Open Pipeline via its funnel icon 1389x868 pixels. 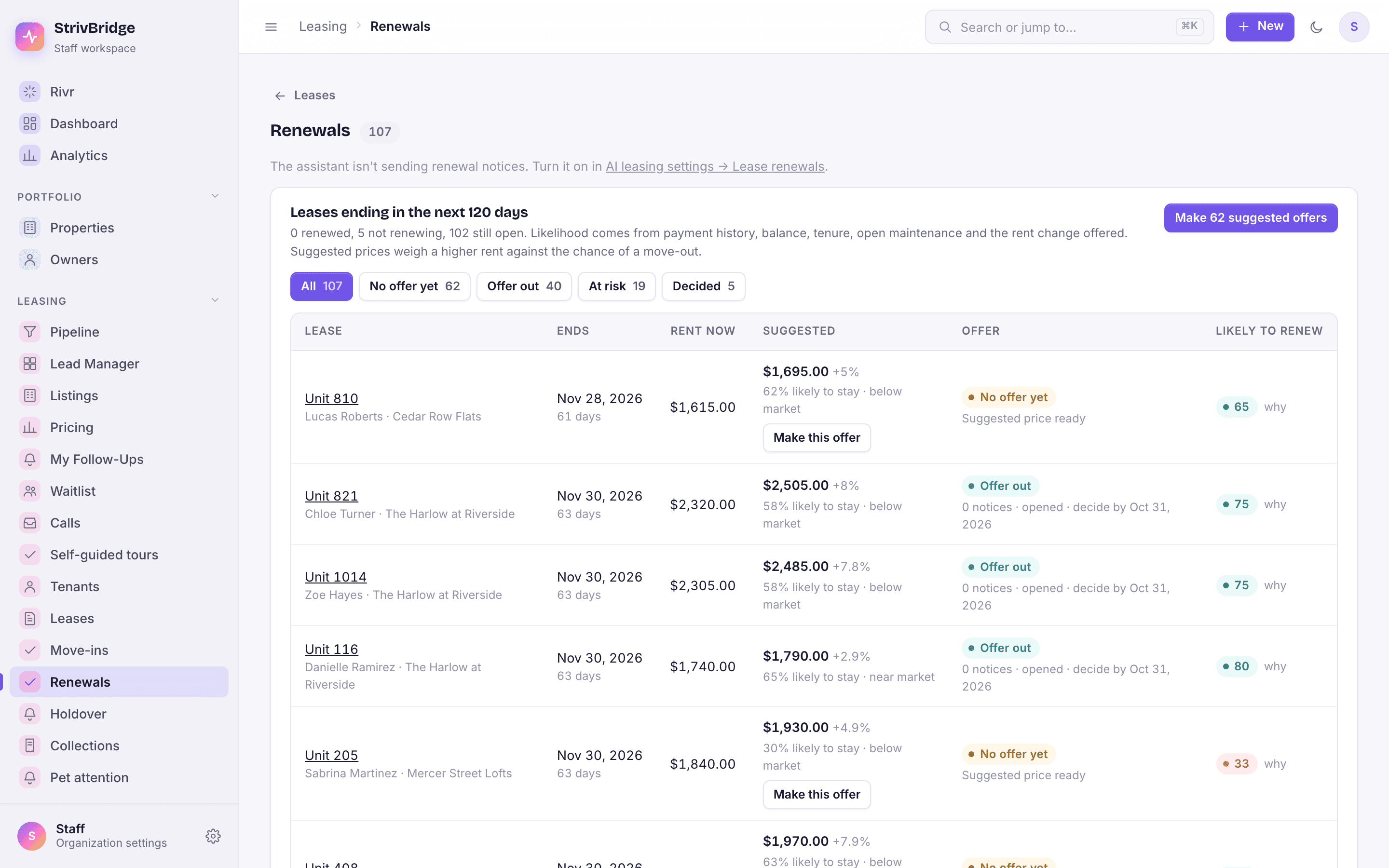pos(30,332)
